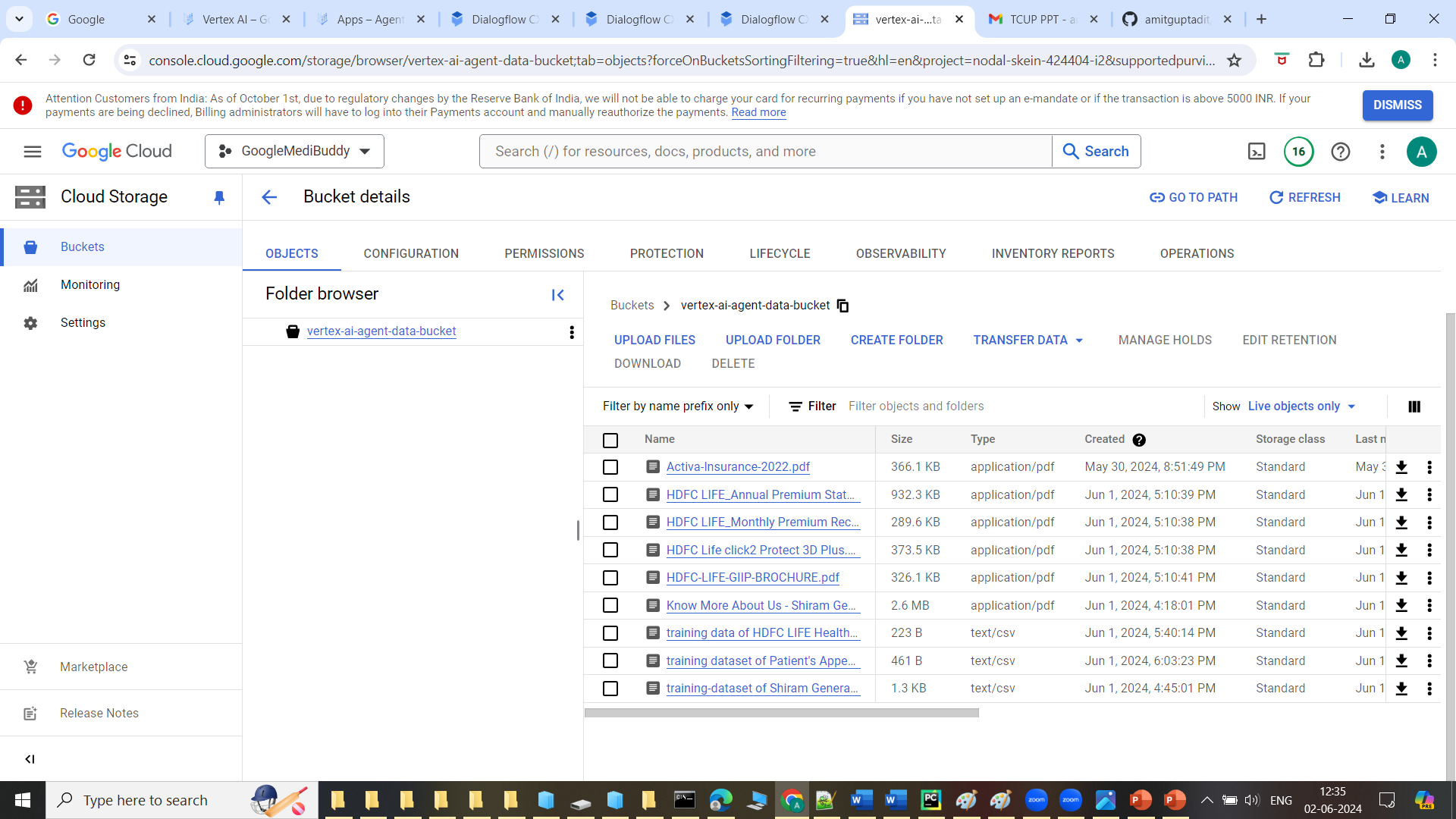Copy bucket name with clipboard icon
The width and height of the screenshot is (1456, 819).
point(843,306)
